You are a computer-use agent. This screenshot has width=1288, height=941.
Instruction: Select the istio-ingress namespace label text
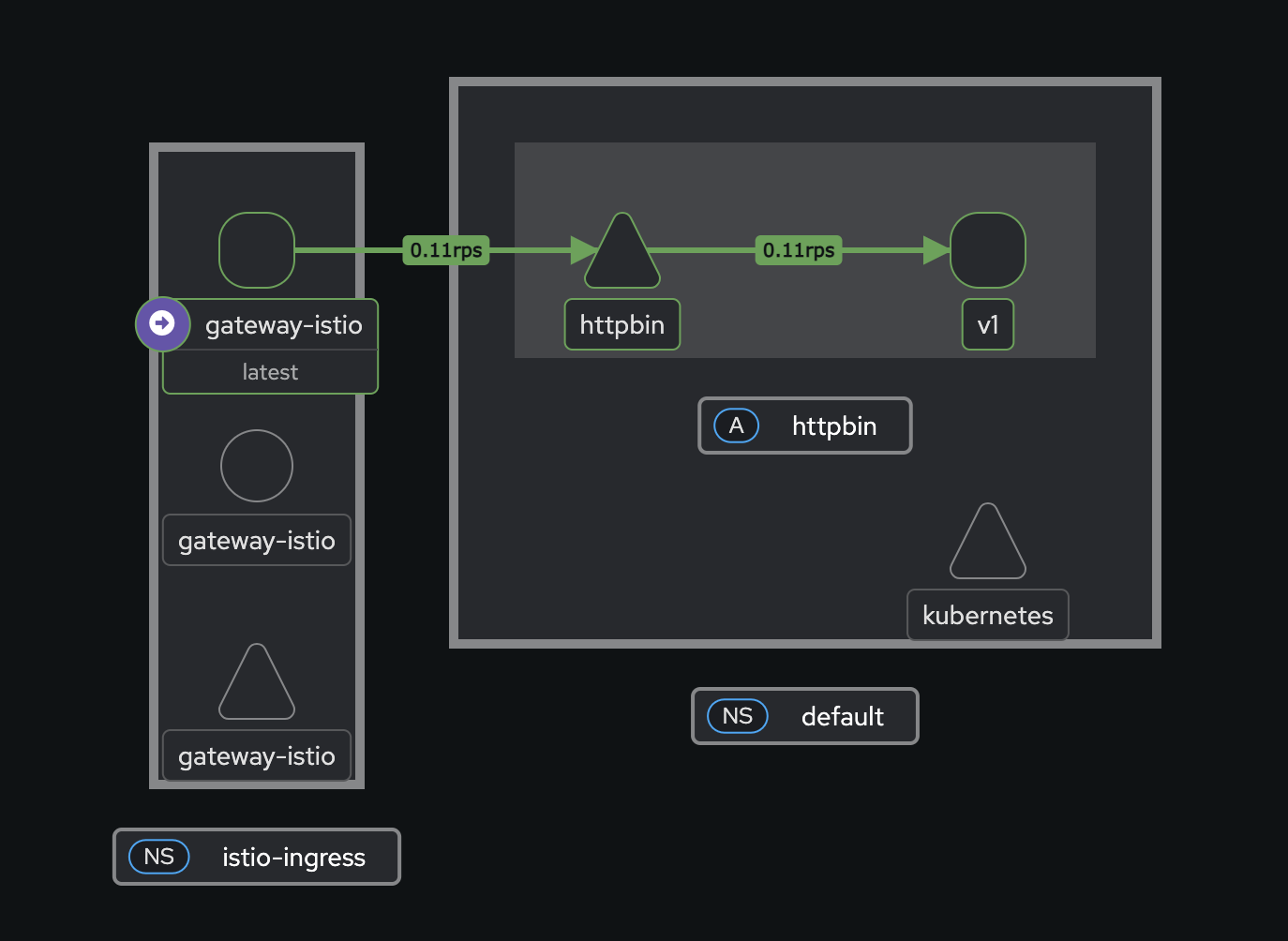pos(293,857)
